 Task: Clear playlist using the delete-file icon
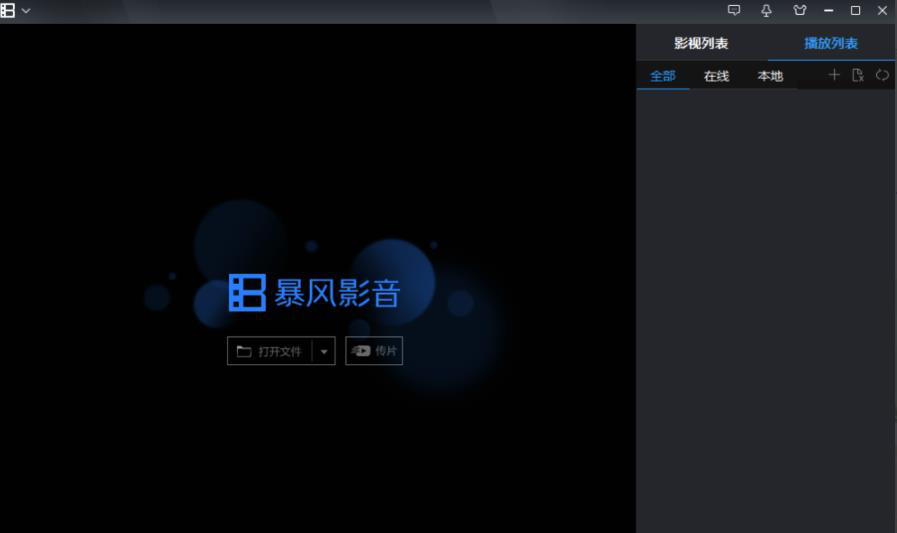click(x=858, y=76)
